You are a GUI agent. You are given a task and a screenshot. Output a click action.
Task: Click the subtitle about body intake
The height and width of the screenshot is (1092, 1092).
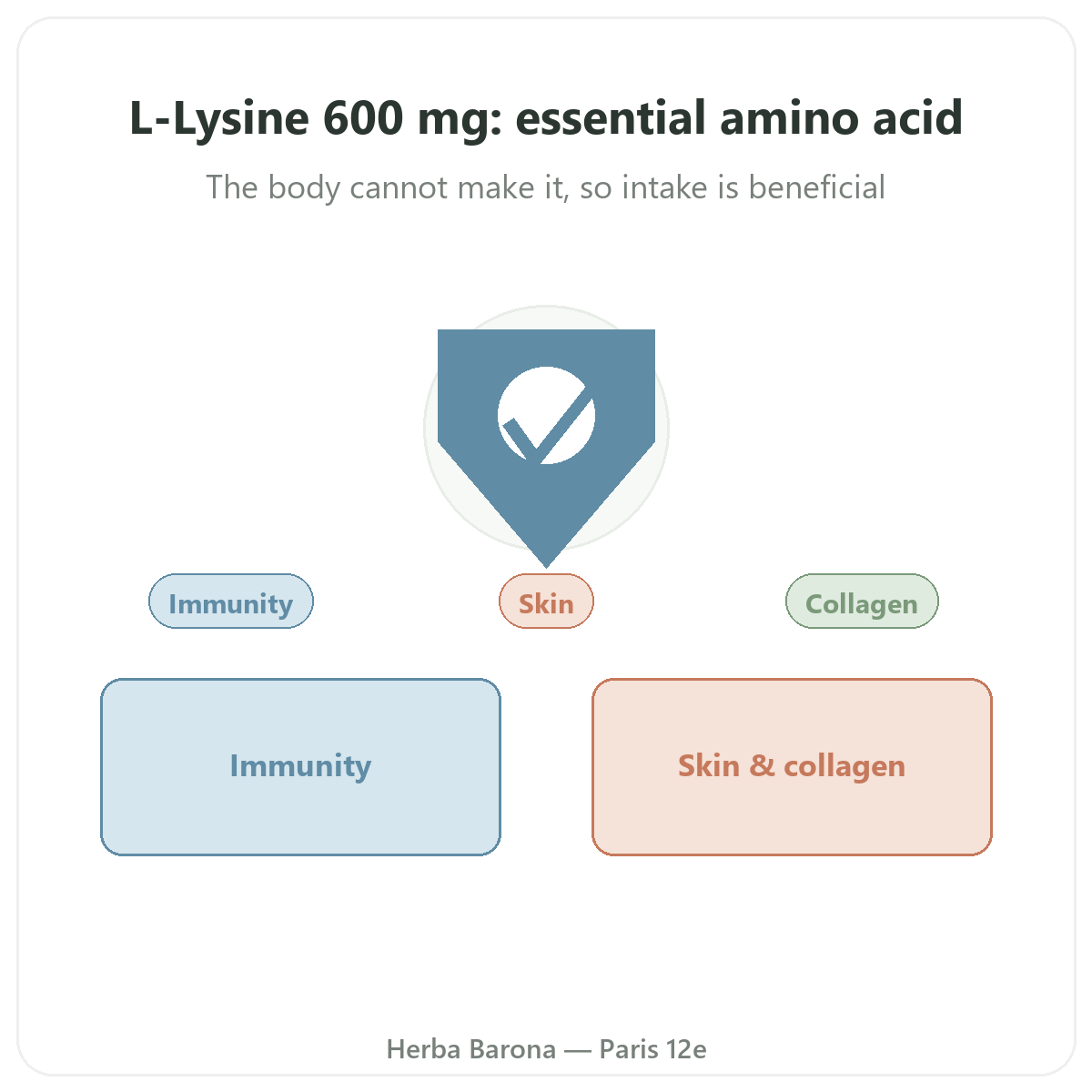(546, 187)
